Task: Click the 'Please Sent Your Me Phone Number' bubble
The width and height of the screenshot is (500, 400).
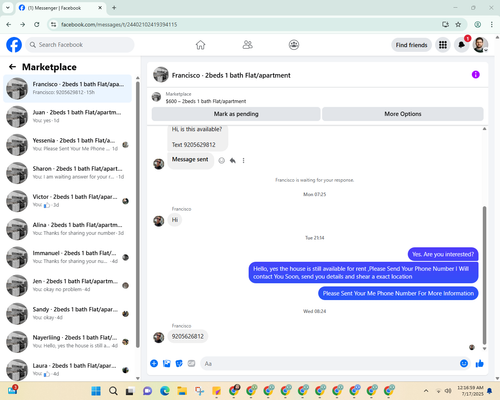Action: click(x=398, y=293)
